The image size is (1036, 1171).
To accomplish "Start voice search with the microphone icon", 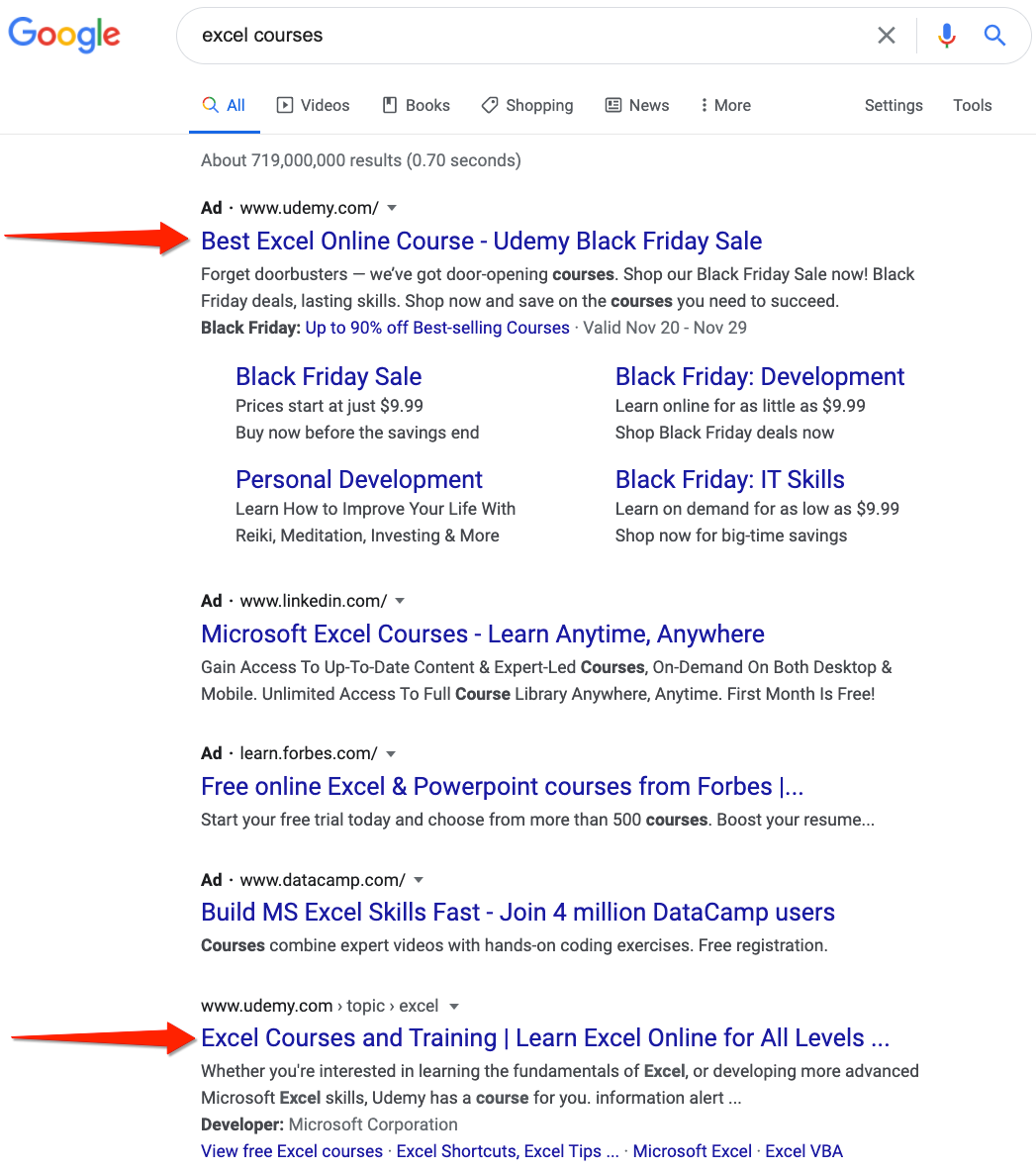I will coord(946,35).
